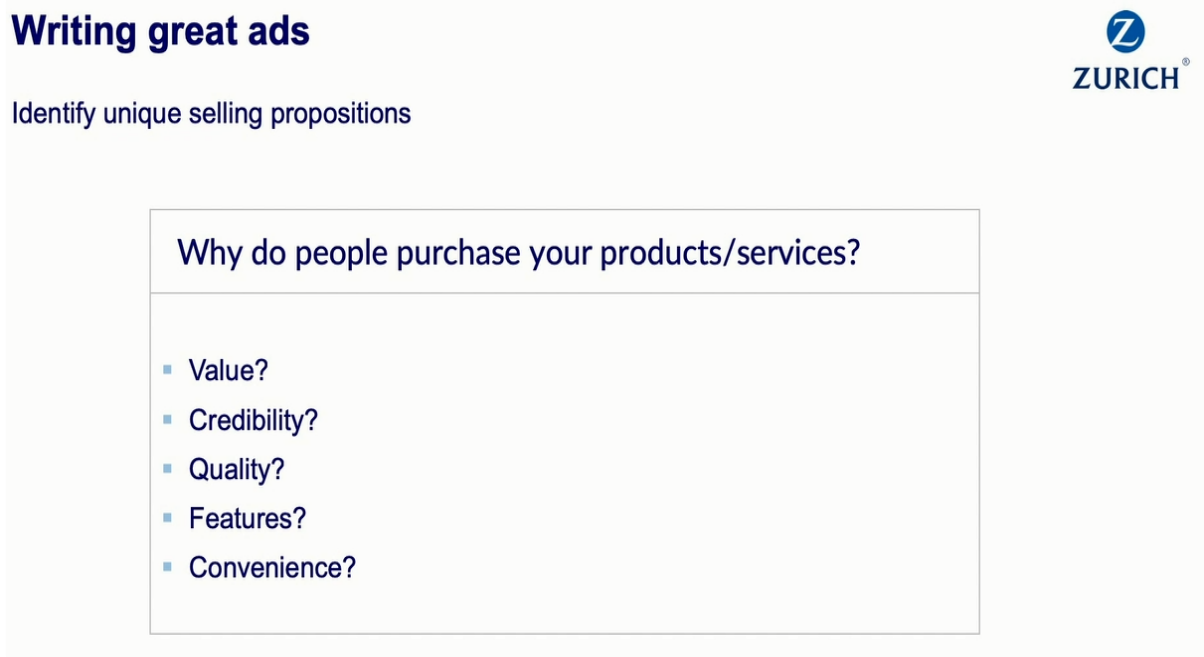Click the square bullet beside Credibility?

click(167, 419)
